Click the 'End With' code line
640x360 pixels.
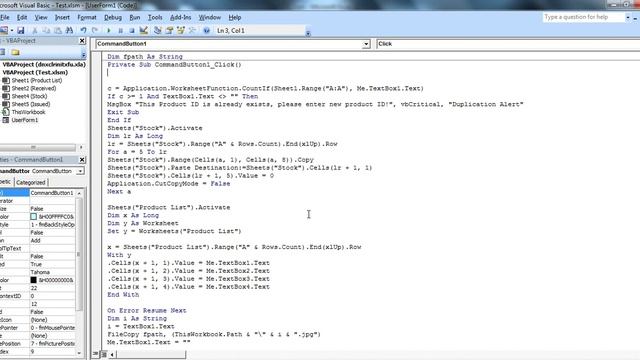pos(123,295)
